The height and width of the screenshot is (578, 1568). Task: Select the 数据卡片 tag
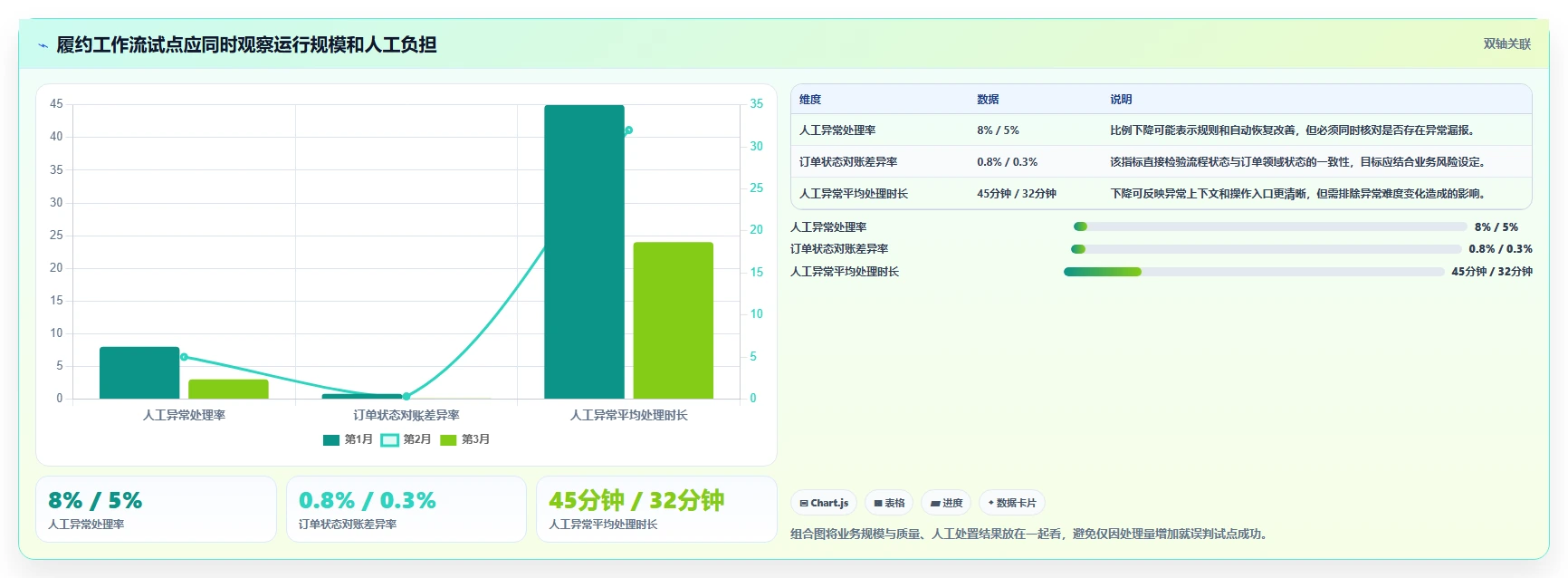coord(1012,503)
